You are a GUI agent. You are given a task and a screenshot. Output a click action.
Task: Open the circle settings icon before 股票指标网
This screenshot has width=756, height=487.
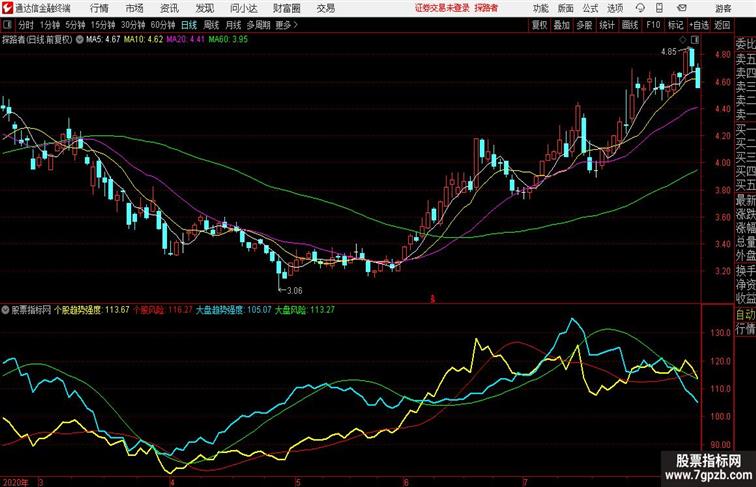[x=5, y=310]
